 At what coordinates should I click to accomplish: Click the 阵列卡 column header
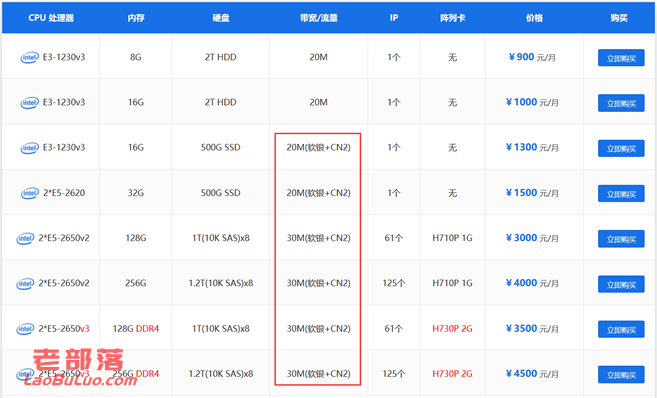point(453,18)
